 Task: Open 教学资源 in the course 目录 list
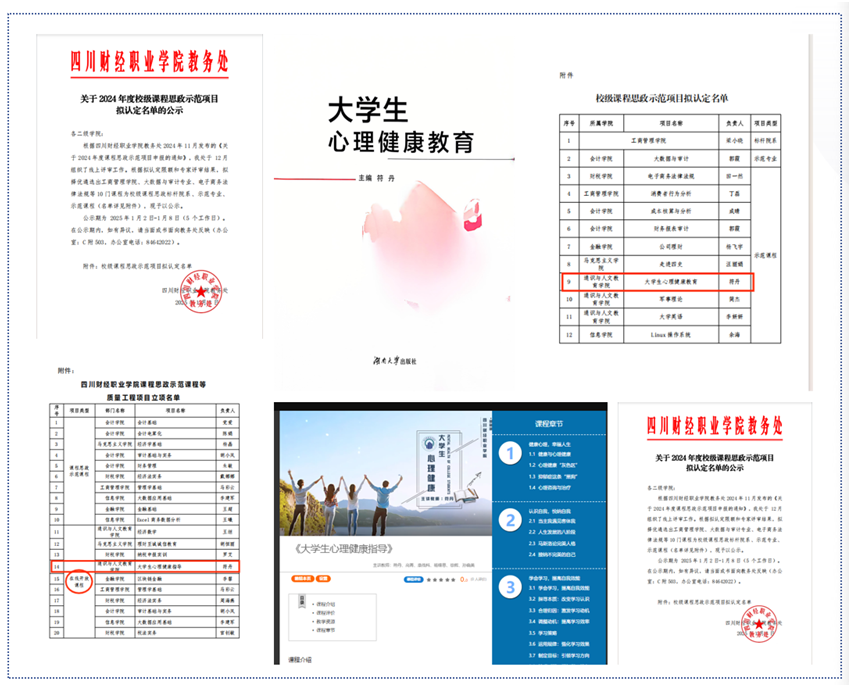point(325,621)
